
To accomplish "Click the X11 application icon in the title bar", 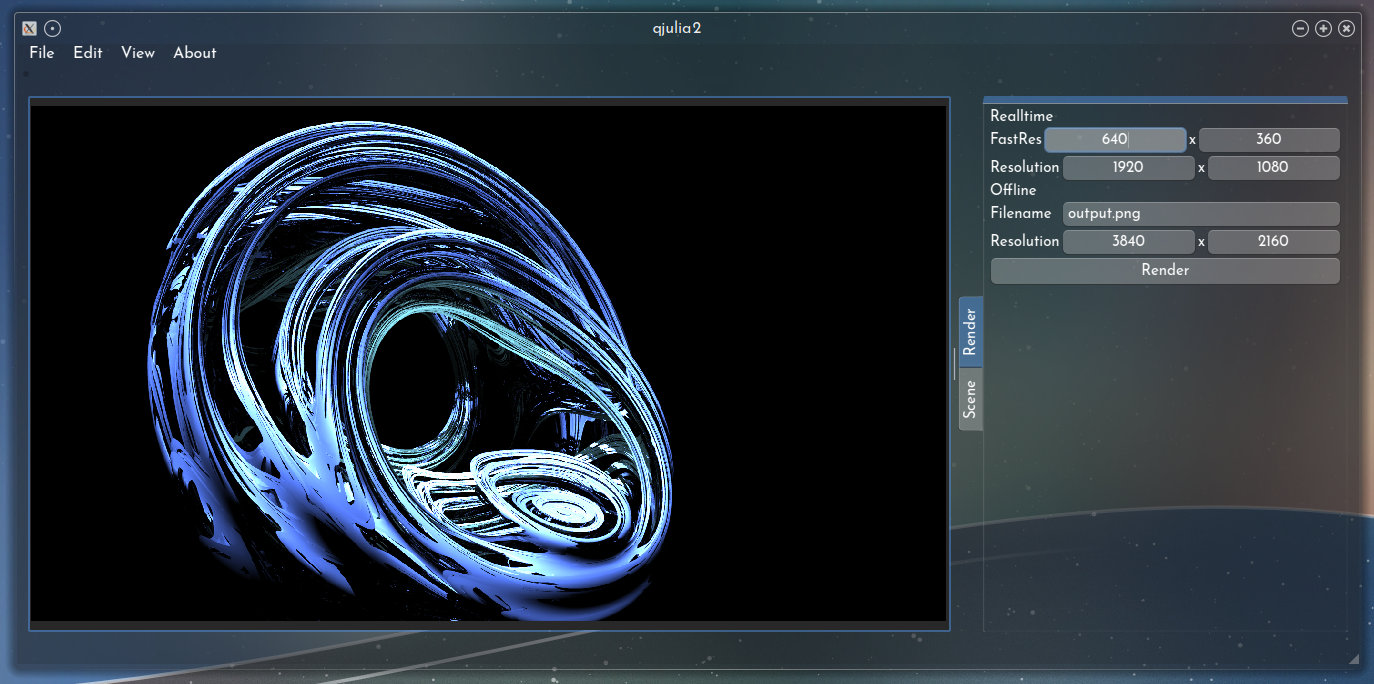I will (30, 28).
